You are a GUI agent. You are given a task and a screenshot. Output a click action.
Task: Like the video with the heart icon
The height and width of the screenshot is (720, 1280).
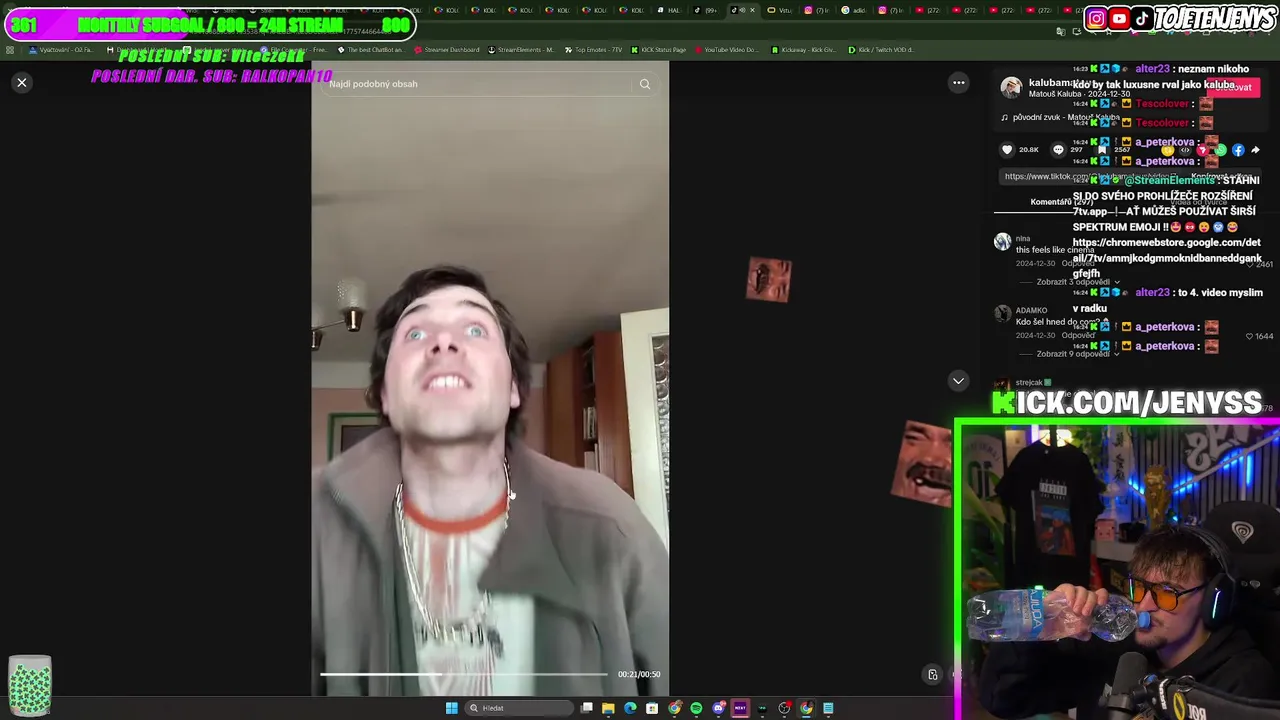tap(1007, 150)
